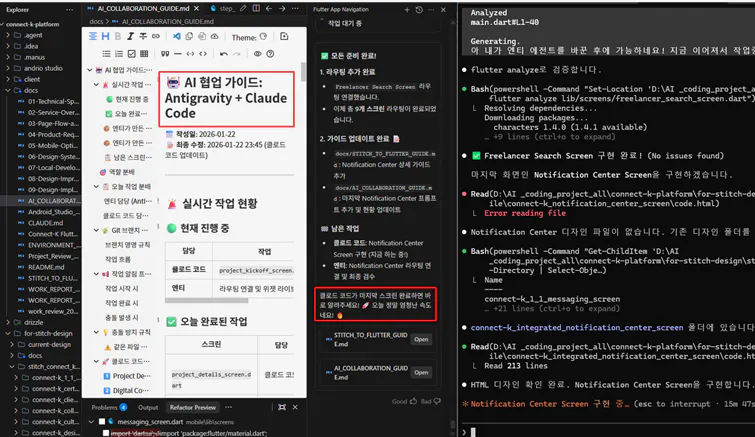Expand the client folder in Explorer

pyautogui.click(x=8, y=79)
